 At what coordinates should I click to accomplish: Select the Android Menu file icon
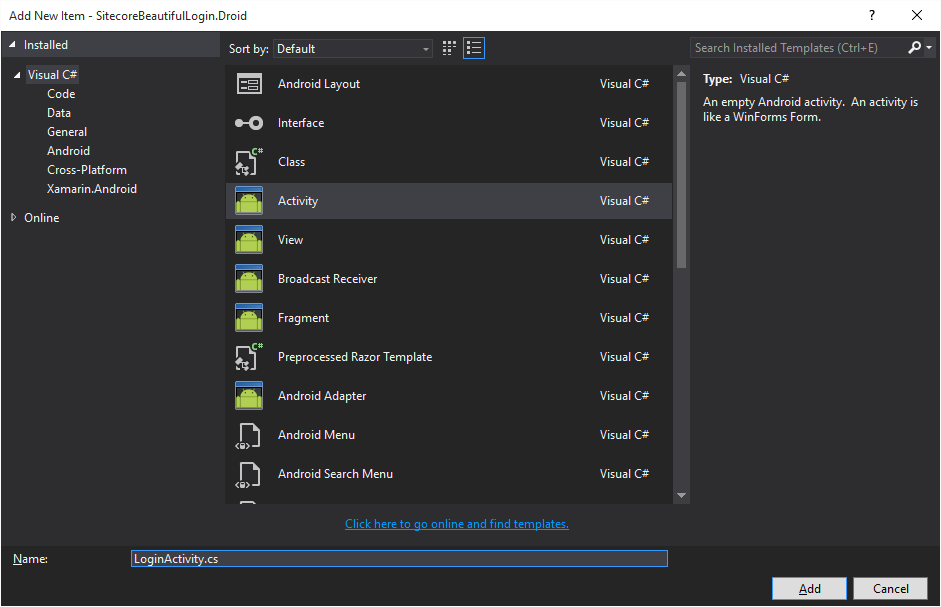tap(248, 436)
